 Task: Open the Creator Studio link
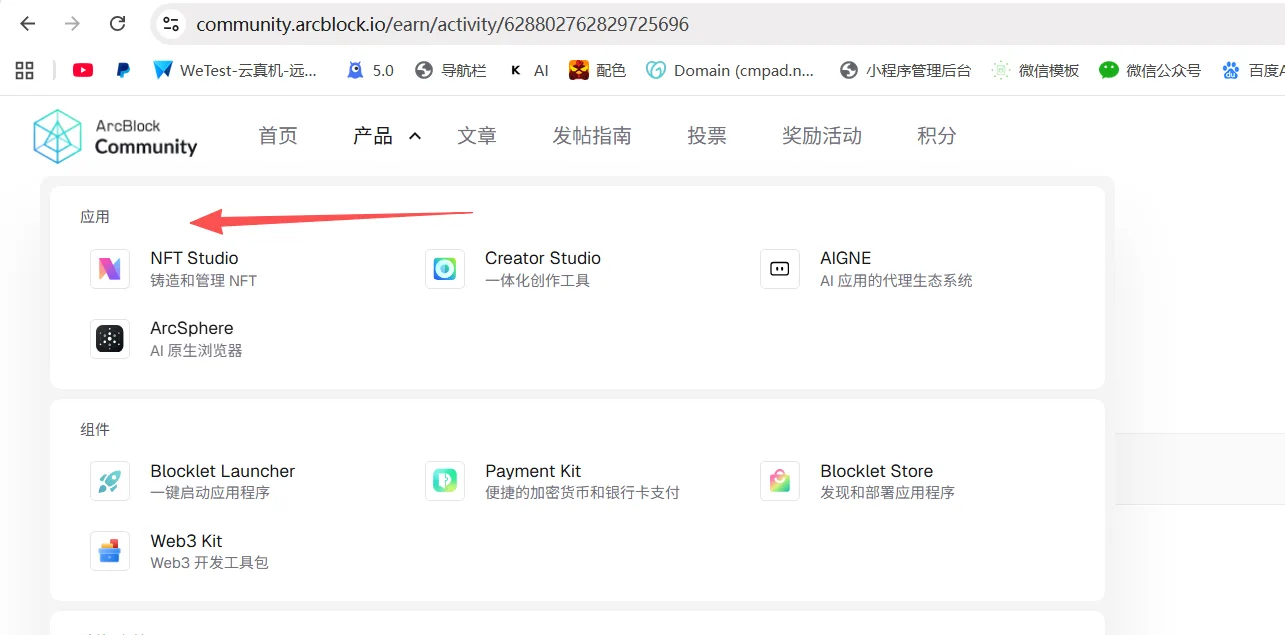[543, 258]
